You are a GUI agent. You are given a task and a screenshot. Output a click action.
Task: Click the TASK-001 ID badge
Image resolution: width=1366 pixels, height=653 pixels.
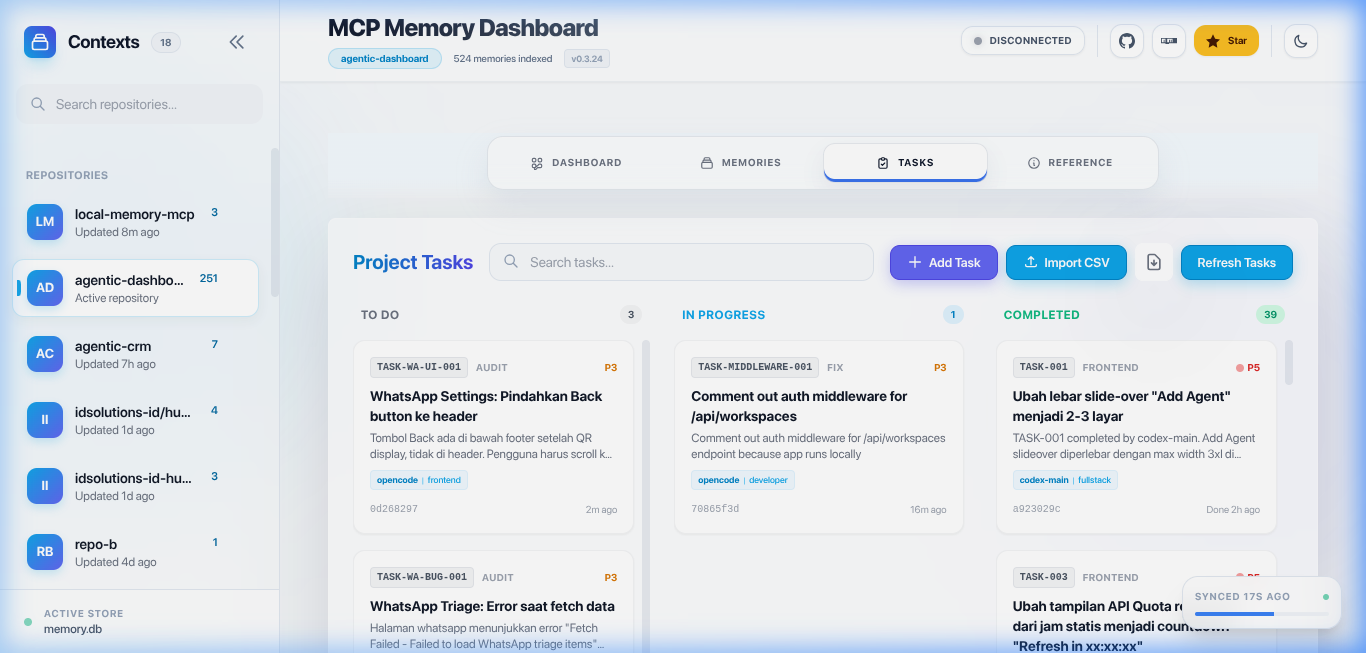pyautogui.click(x=1044, y=367)
